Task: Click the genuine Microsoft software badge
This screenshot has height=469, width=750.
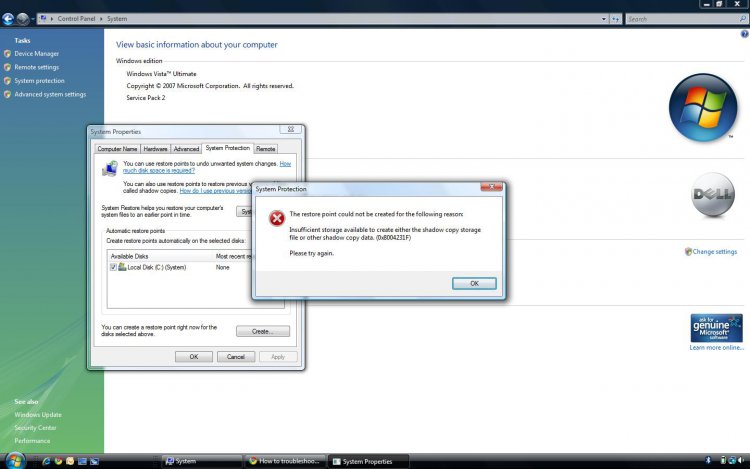Action: click(716, 327)
